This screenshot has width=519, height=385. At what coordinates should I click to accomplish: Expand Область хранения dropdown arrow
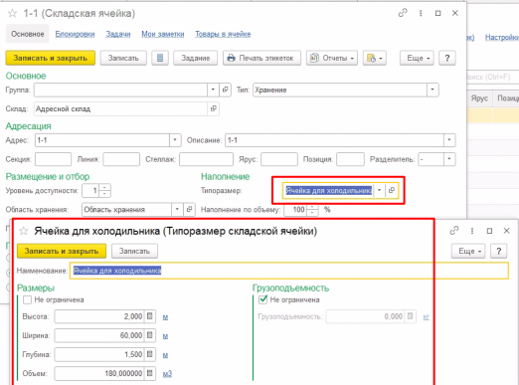tap(177, 209)
